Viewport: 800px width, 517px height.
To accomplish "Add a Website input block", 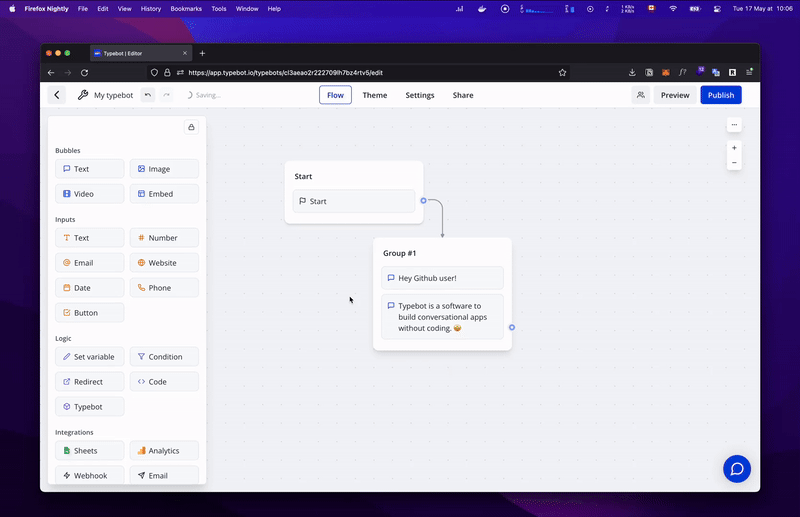I will (x=164, y=263).
